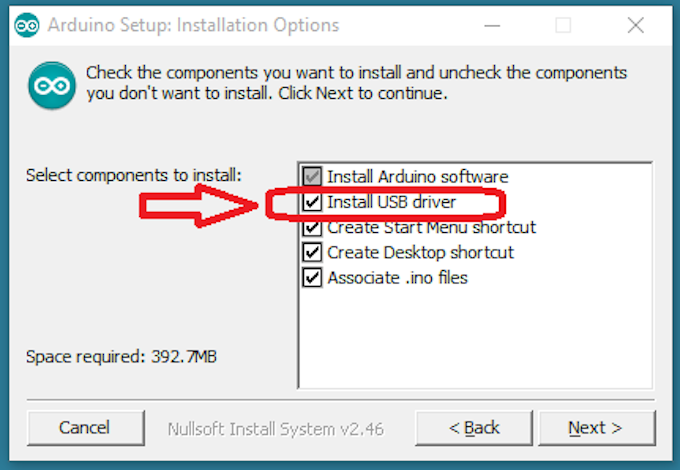Uncheck Associate .ino files option
680x470 pixels.
pyautogui.click(x=312, y=278)
